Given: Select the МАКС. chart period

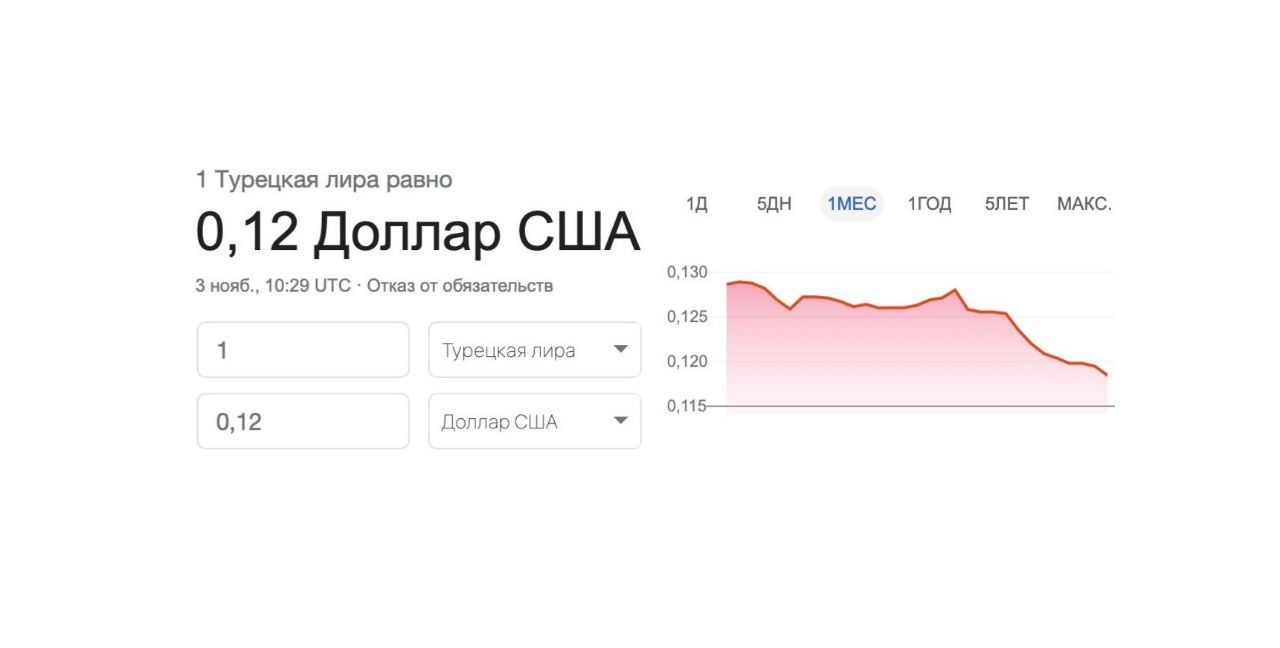Looking at the screenshot, I should [x=1084, y=204].
